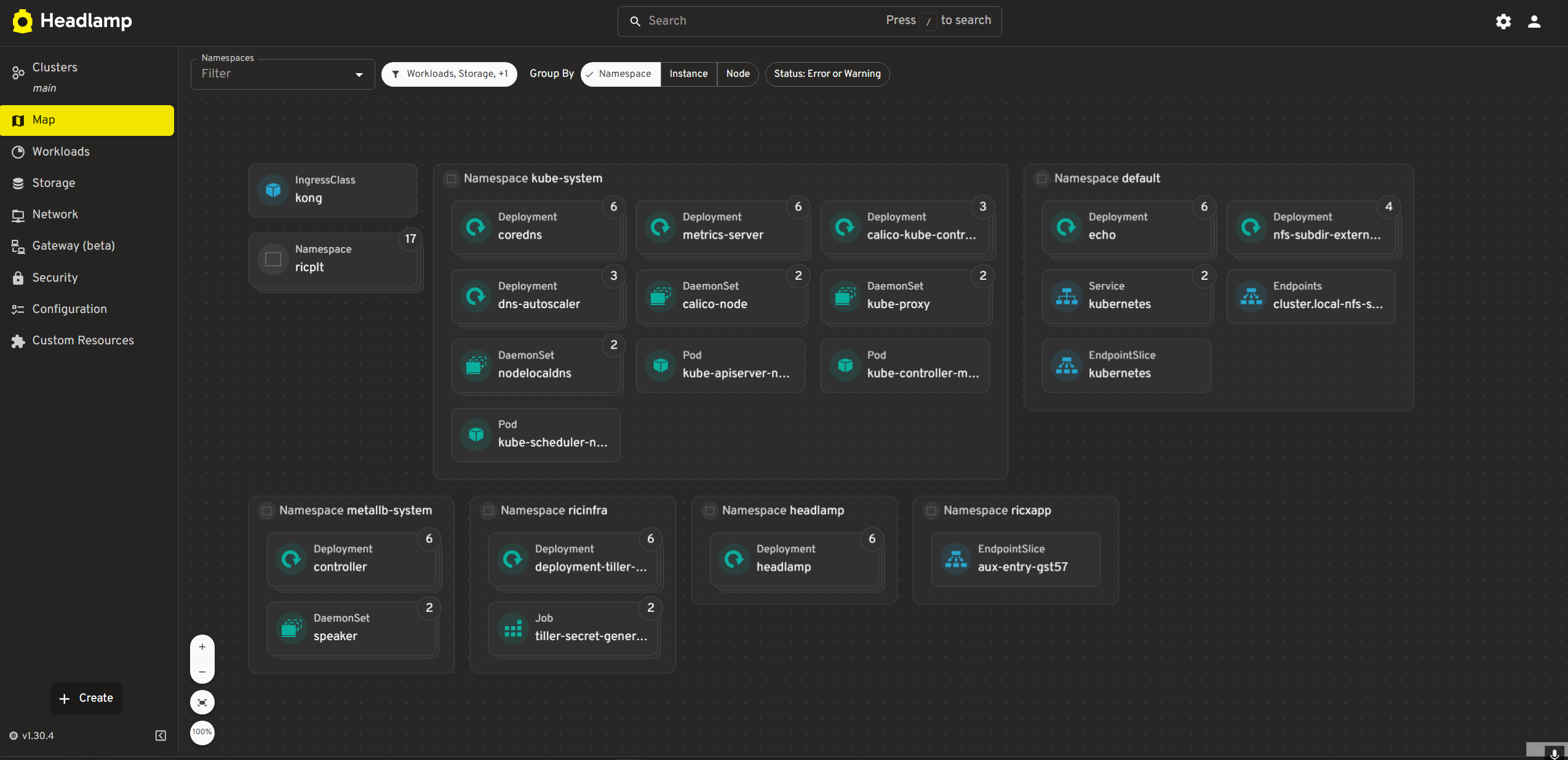Open the deployment-tiller Deployment node
This screenshot has width=1568, height=760.
[x=573, y=560]
